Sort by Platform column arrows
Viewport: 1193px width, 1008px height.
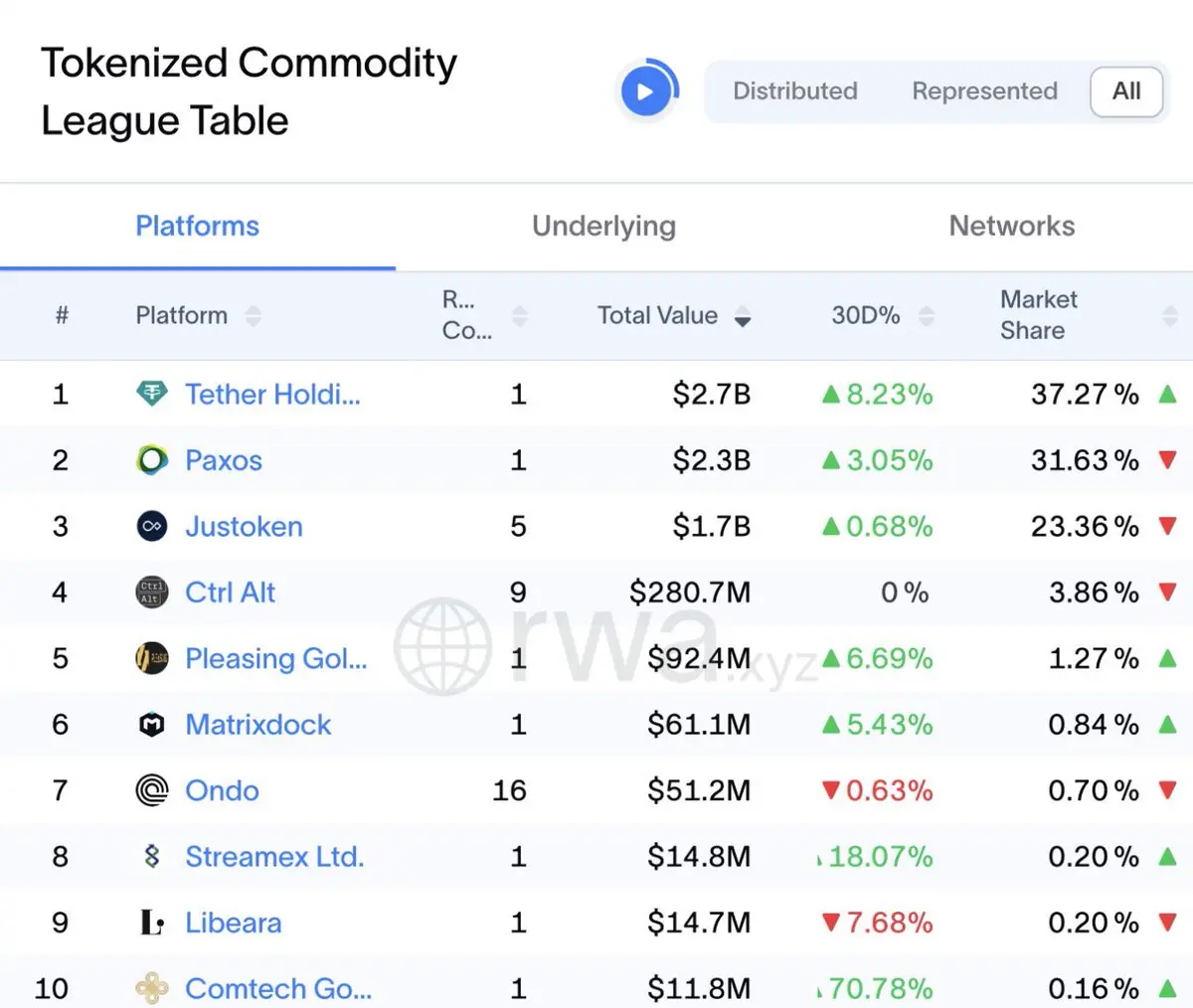click(254, 316)
